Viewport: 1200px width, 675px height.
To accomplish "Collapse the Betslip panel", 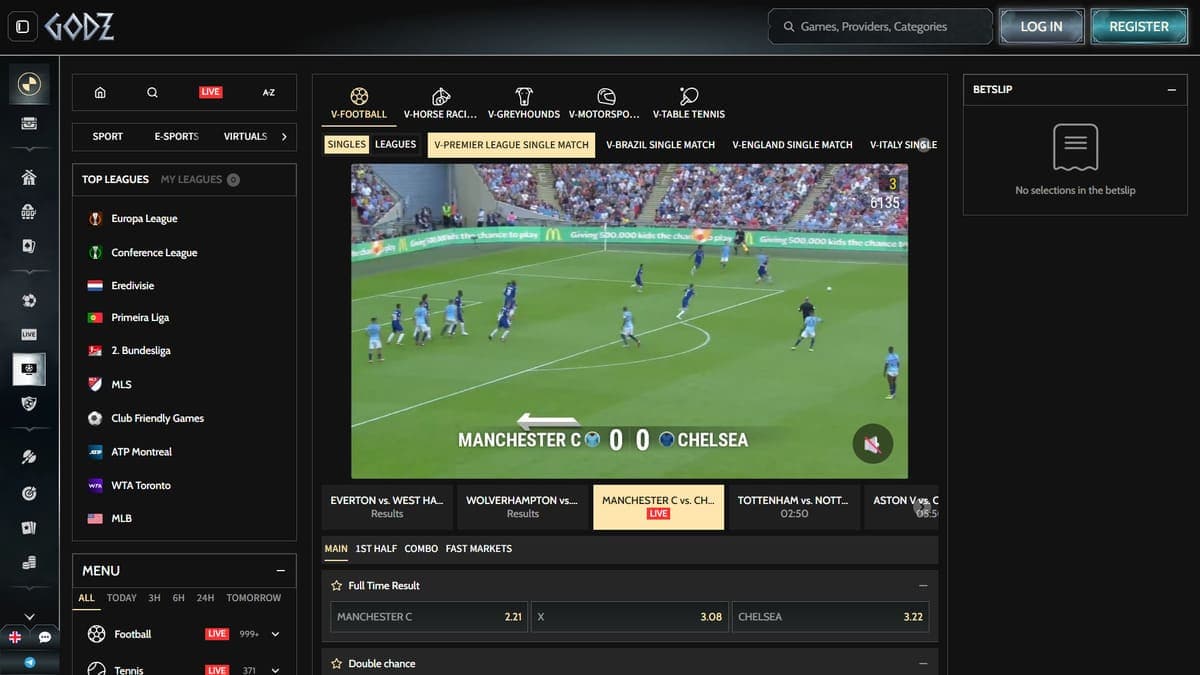I will pos(1171,90).
